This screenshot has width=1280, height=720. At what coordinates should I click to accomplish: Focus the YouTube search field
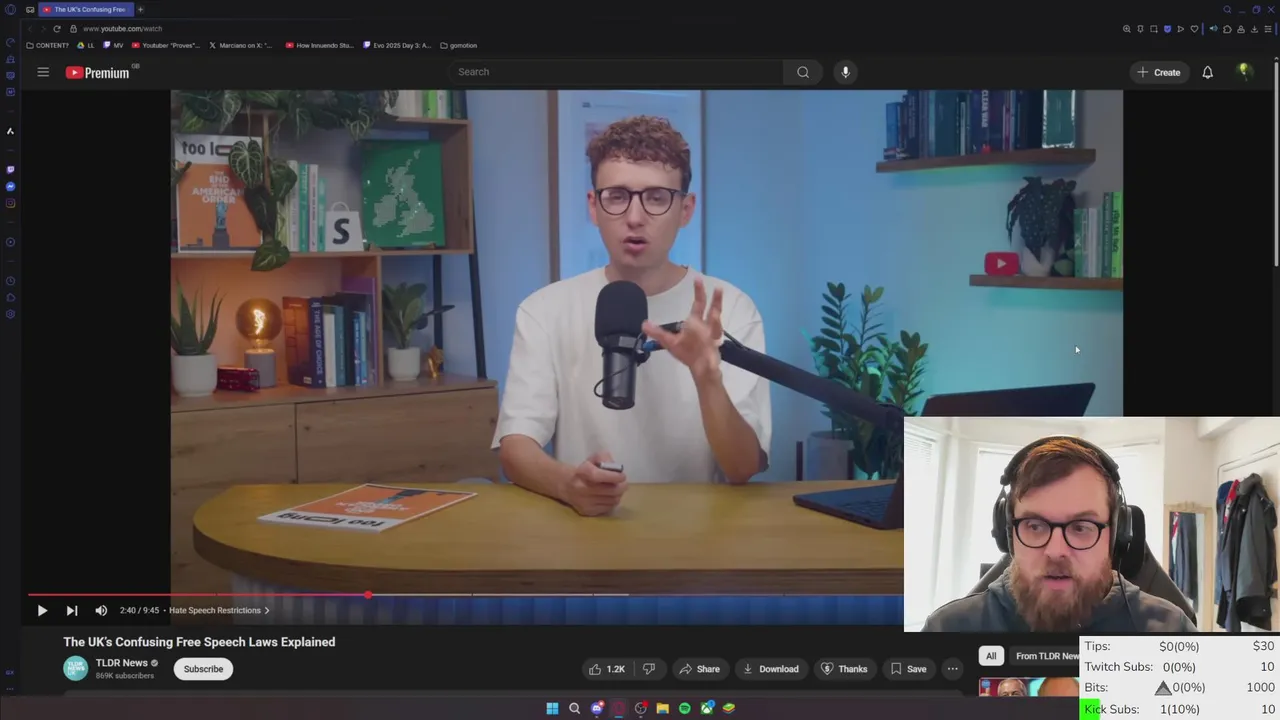pos(615,72)
